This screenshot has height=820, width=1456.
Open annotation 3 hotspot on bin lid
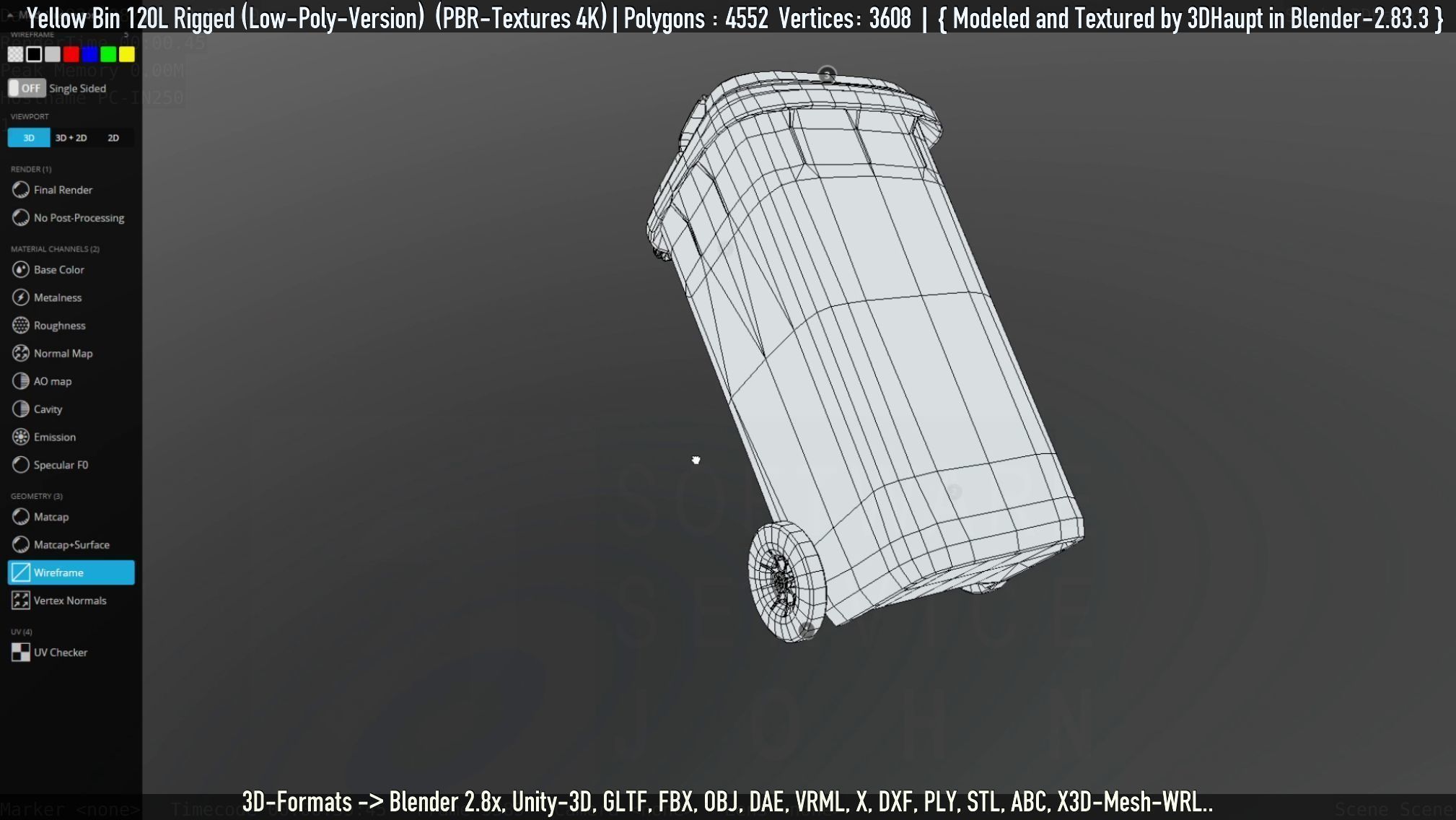(827, 75)
